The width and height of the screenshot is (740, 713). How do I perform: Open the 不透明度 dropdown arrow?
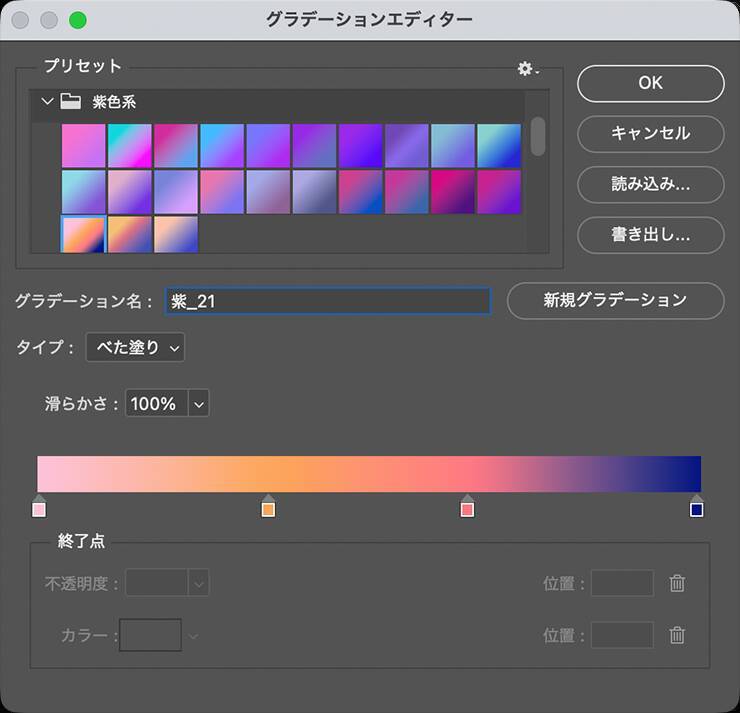coord(199,583)
